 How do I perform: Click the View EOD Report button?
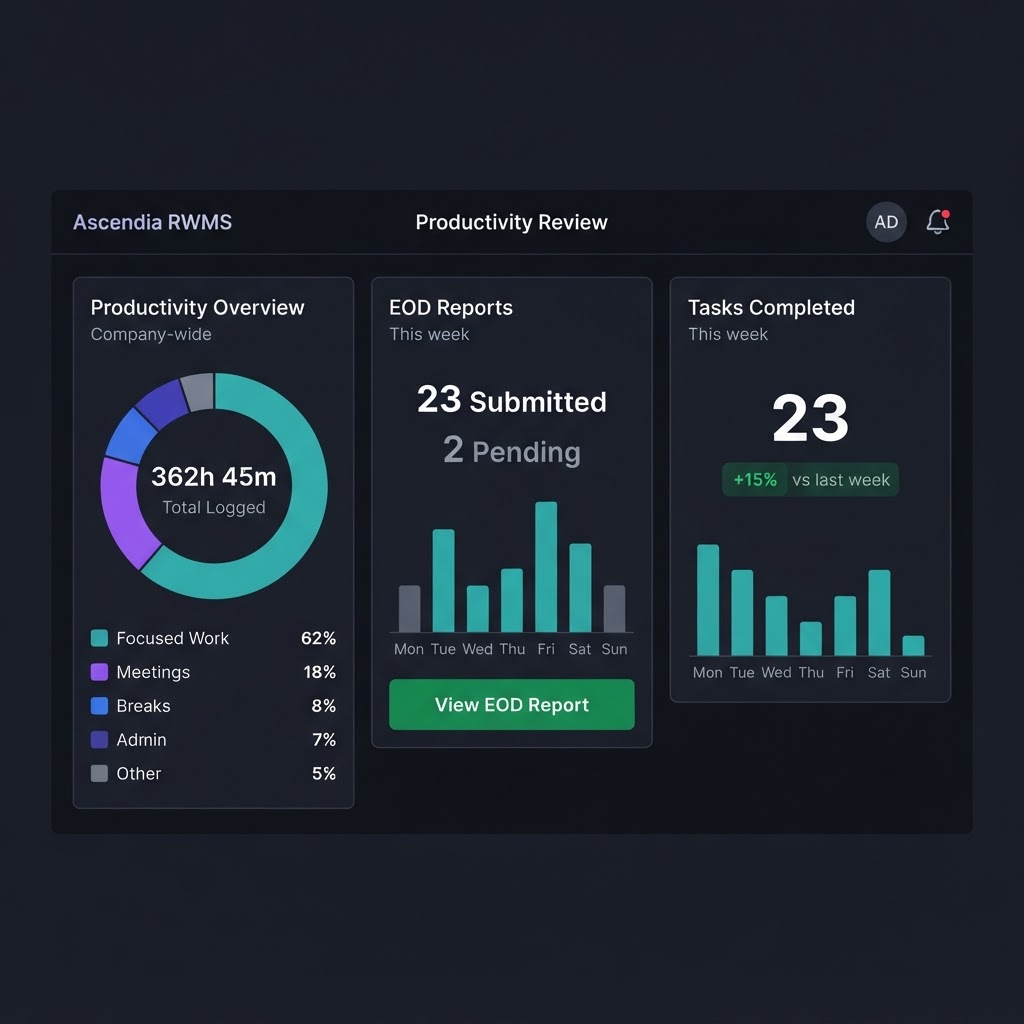tap(511, 705)
